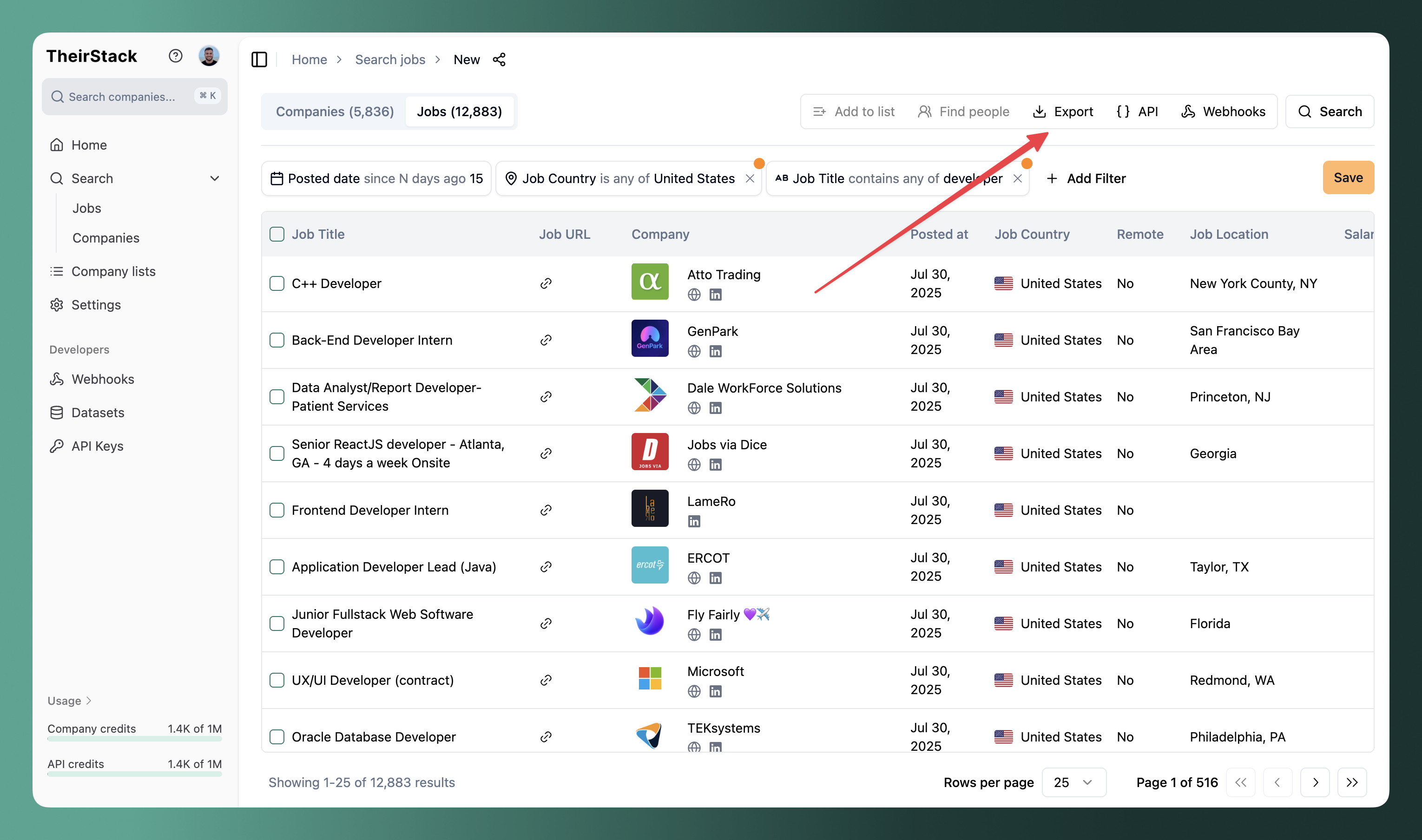This screenshot has width=1422, height=840.
Task: Toggle the sidebar panel icon
Action: point(259,59)
